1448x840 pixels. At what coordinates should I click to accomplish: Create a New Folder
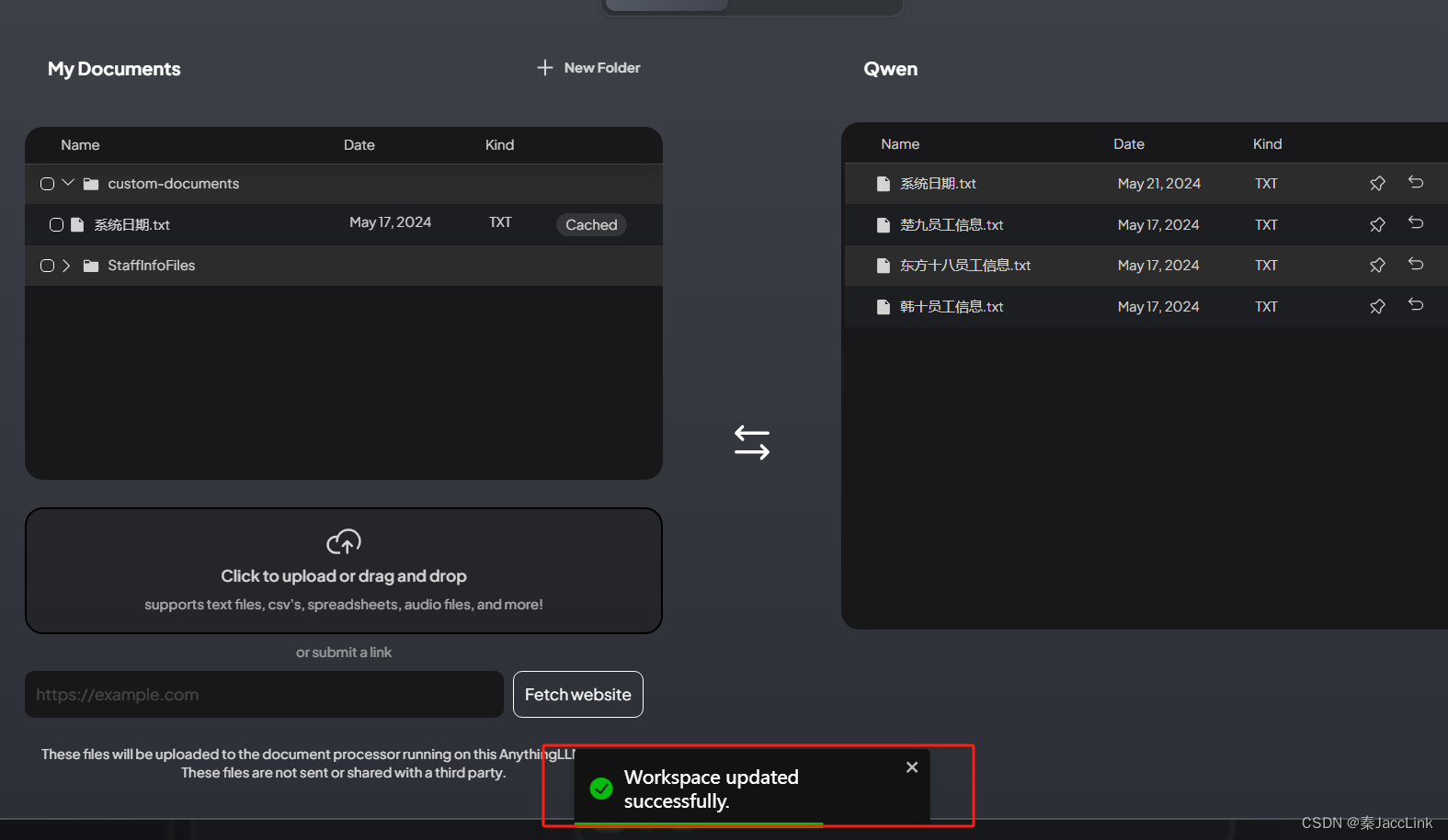click(588, 68)
